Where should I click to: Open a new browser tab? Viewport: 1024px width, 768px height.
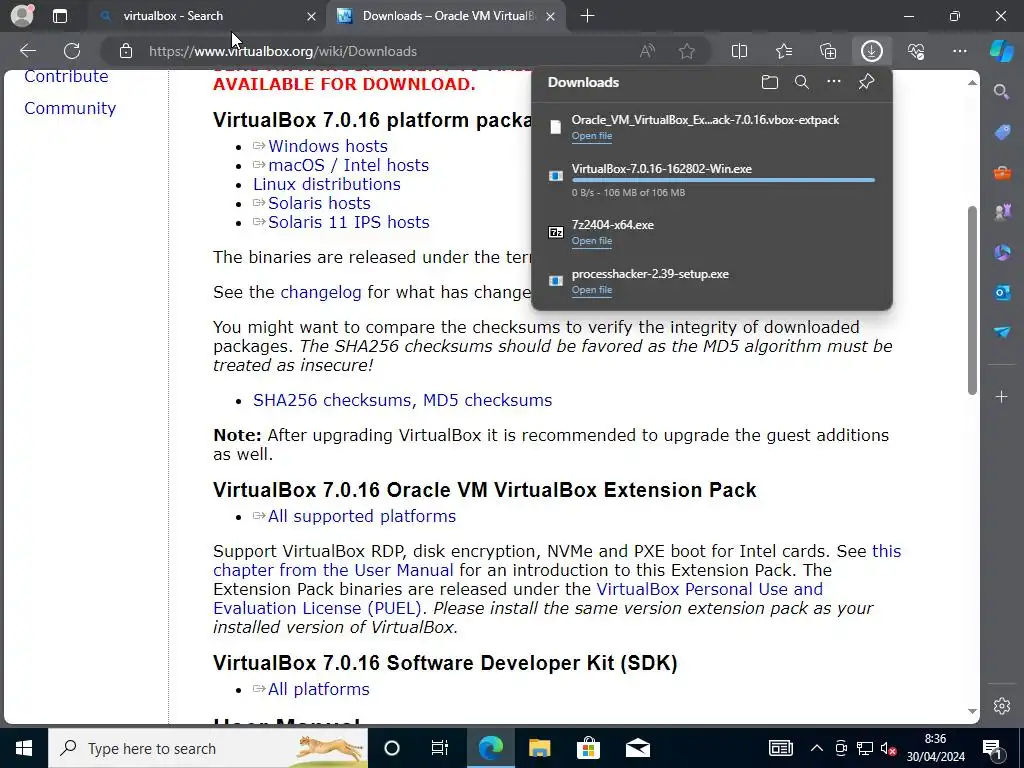coord(587,16)
